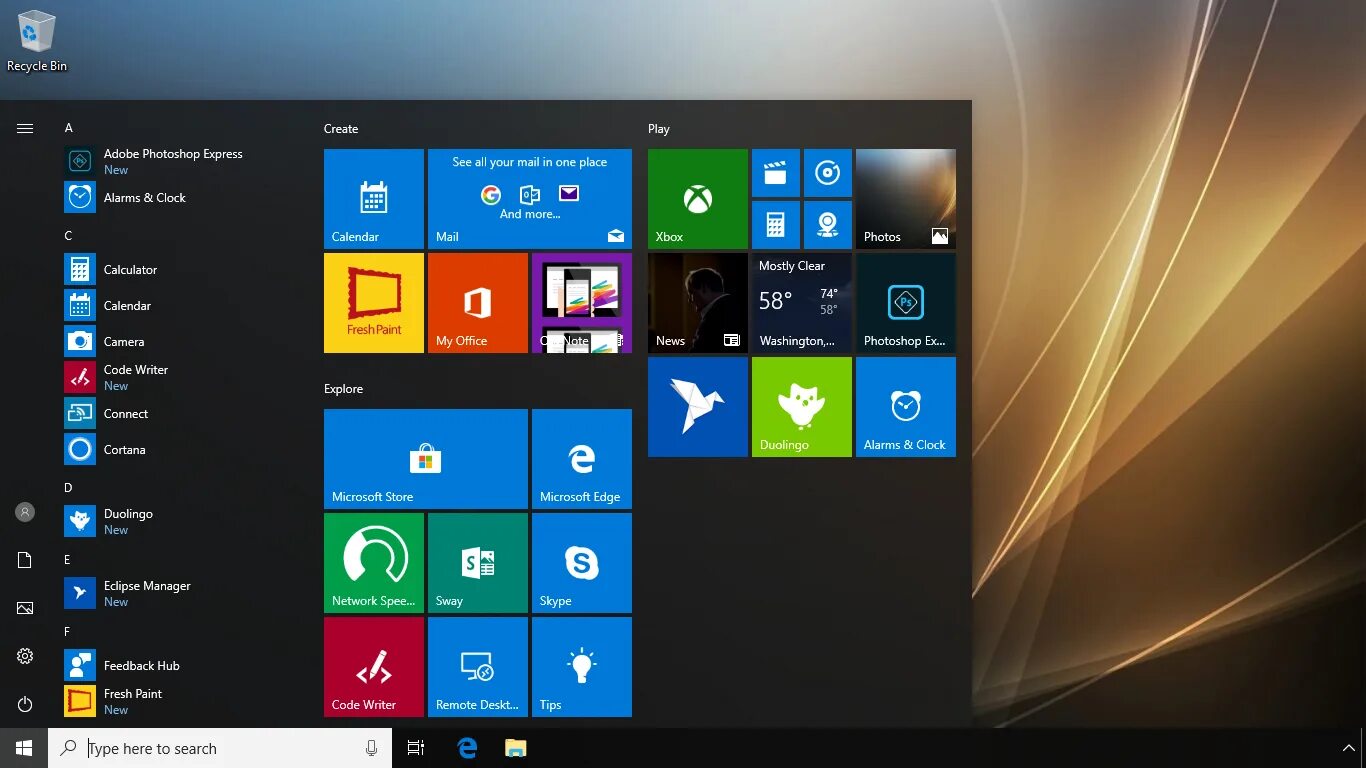Open Settings gear in Start sidebar
The height and width of the screenshot is (768, 1366).
pyautogui.click(x=25, y=656)
